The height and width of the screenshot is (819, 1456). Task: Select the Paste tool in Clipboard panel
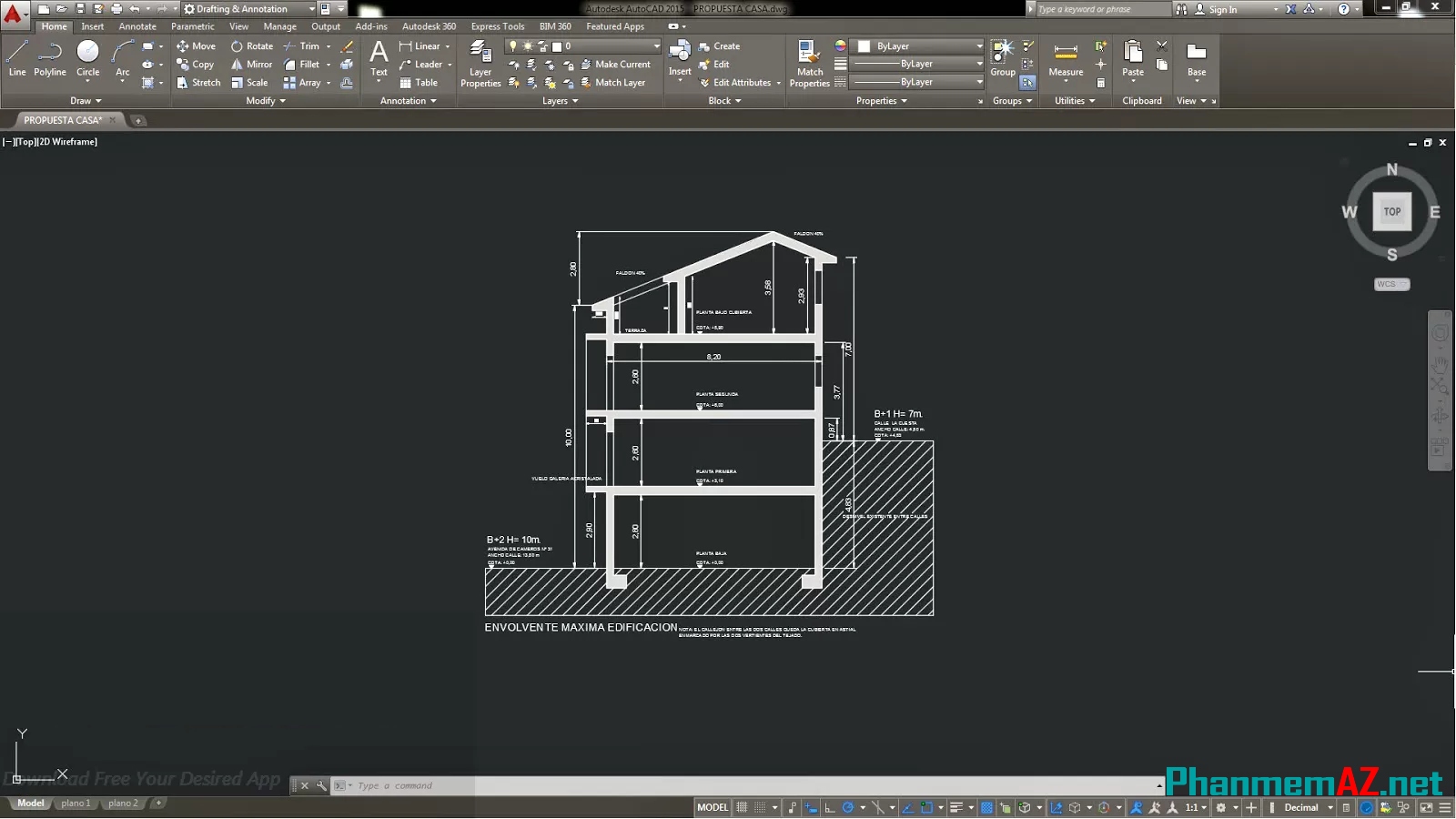[x=1131, y=58]
